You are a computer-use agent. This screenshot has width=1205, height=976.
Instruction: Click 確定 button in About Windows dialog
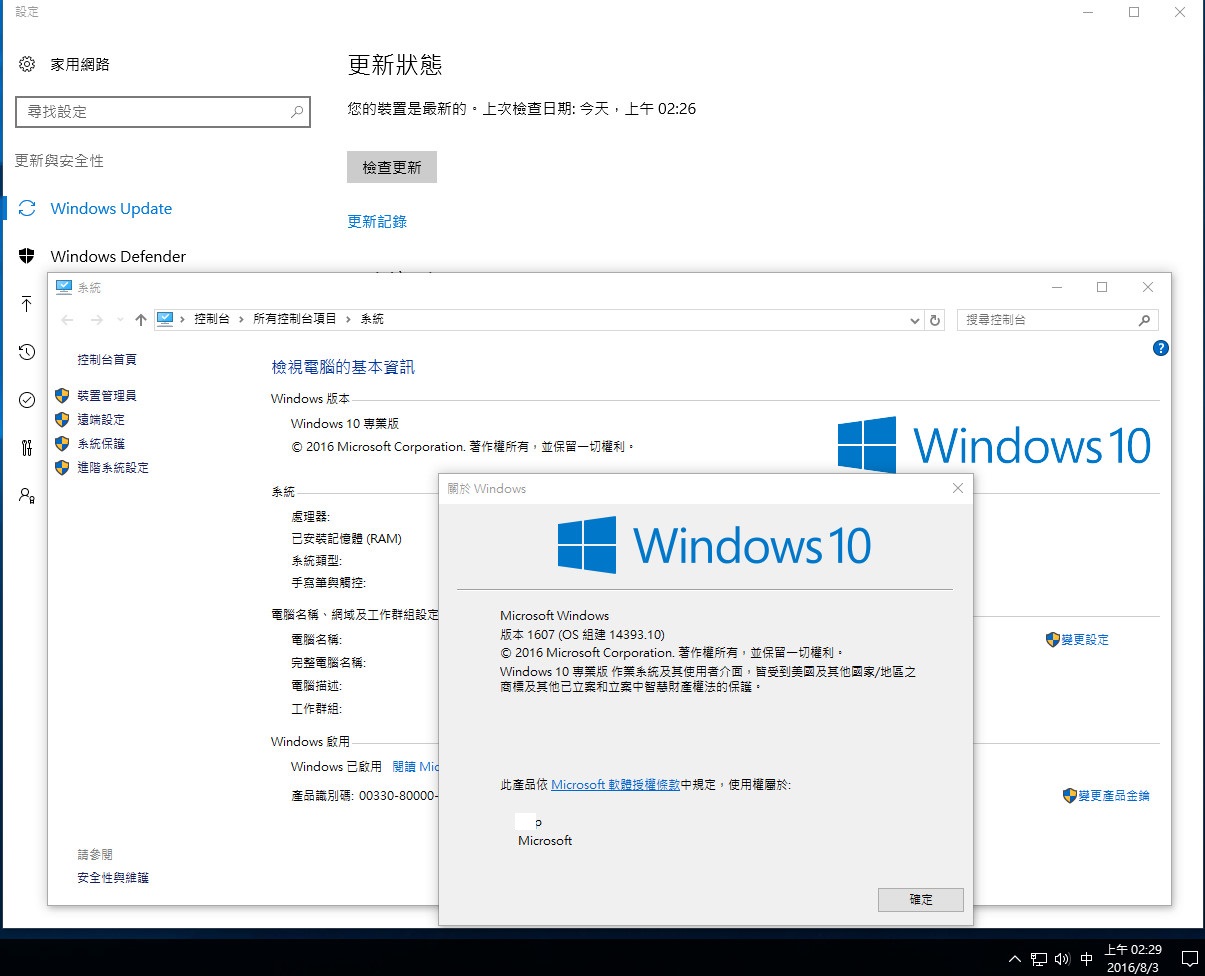pos(921,899)
